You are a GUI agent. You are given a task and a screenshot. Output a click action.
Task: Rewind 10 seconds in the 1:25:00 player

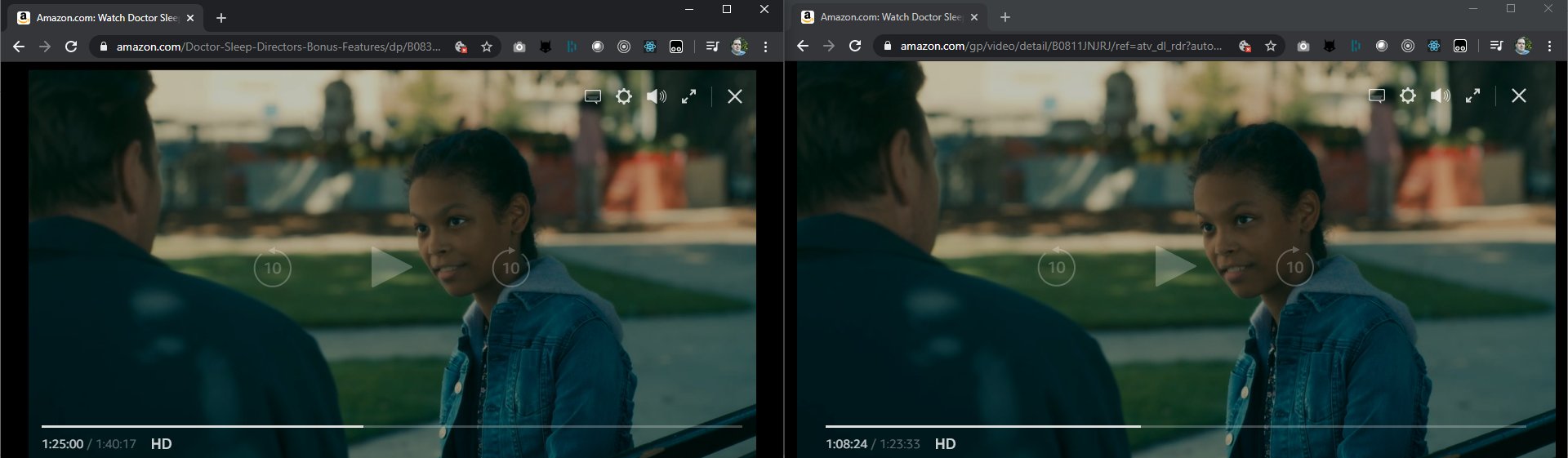click(x=273, y=267)
